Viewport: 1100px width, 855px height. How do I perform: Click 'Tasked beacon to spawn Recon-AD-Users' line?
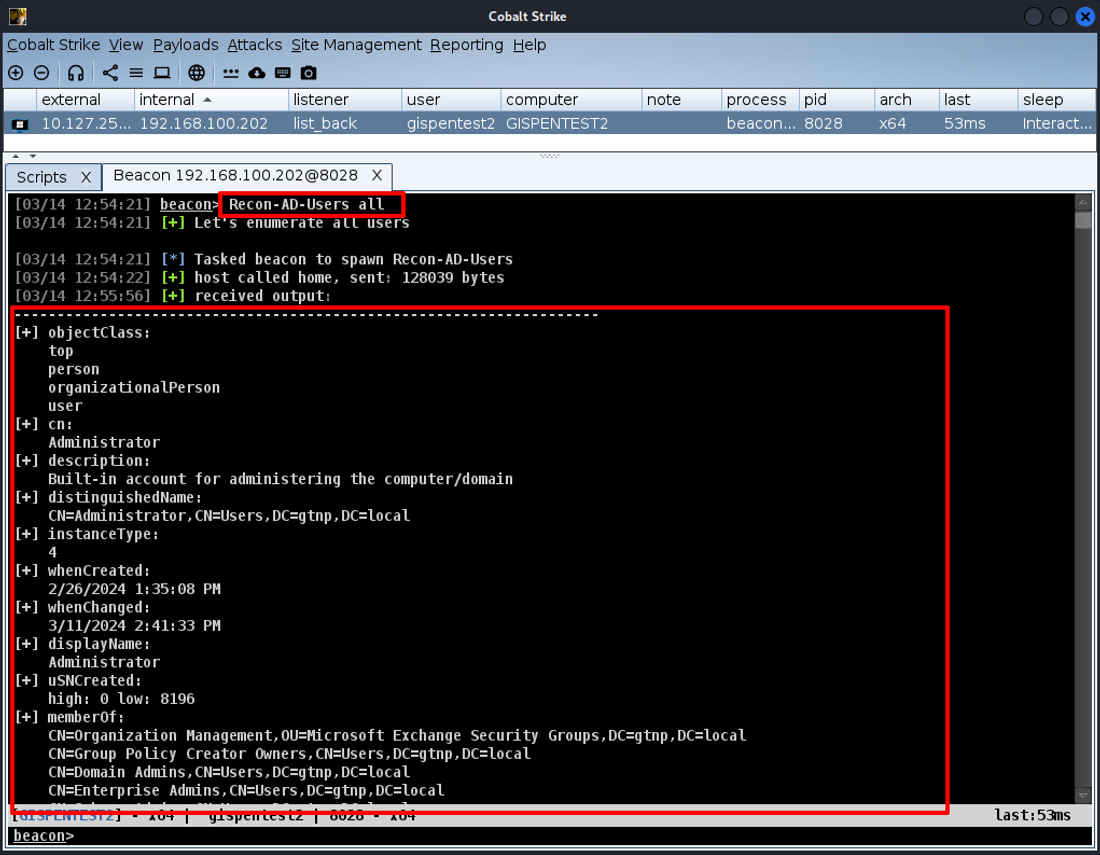(354, 260)
